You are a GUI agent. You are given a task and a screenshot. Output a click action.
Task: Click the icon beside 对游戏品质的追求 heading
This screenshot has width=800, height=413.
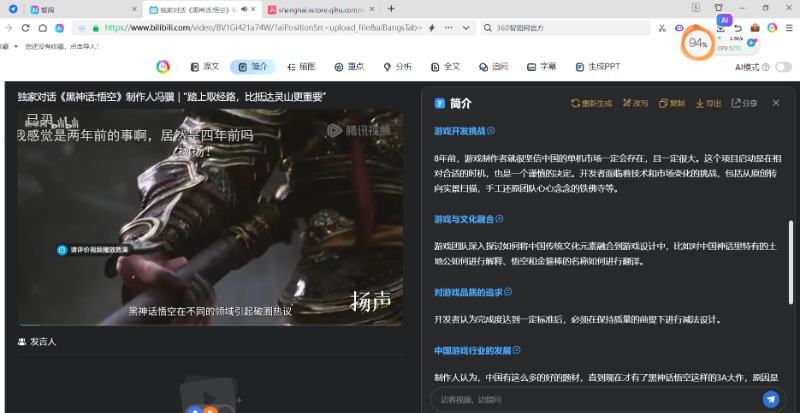[508, 291]
